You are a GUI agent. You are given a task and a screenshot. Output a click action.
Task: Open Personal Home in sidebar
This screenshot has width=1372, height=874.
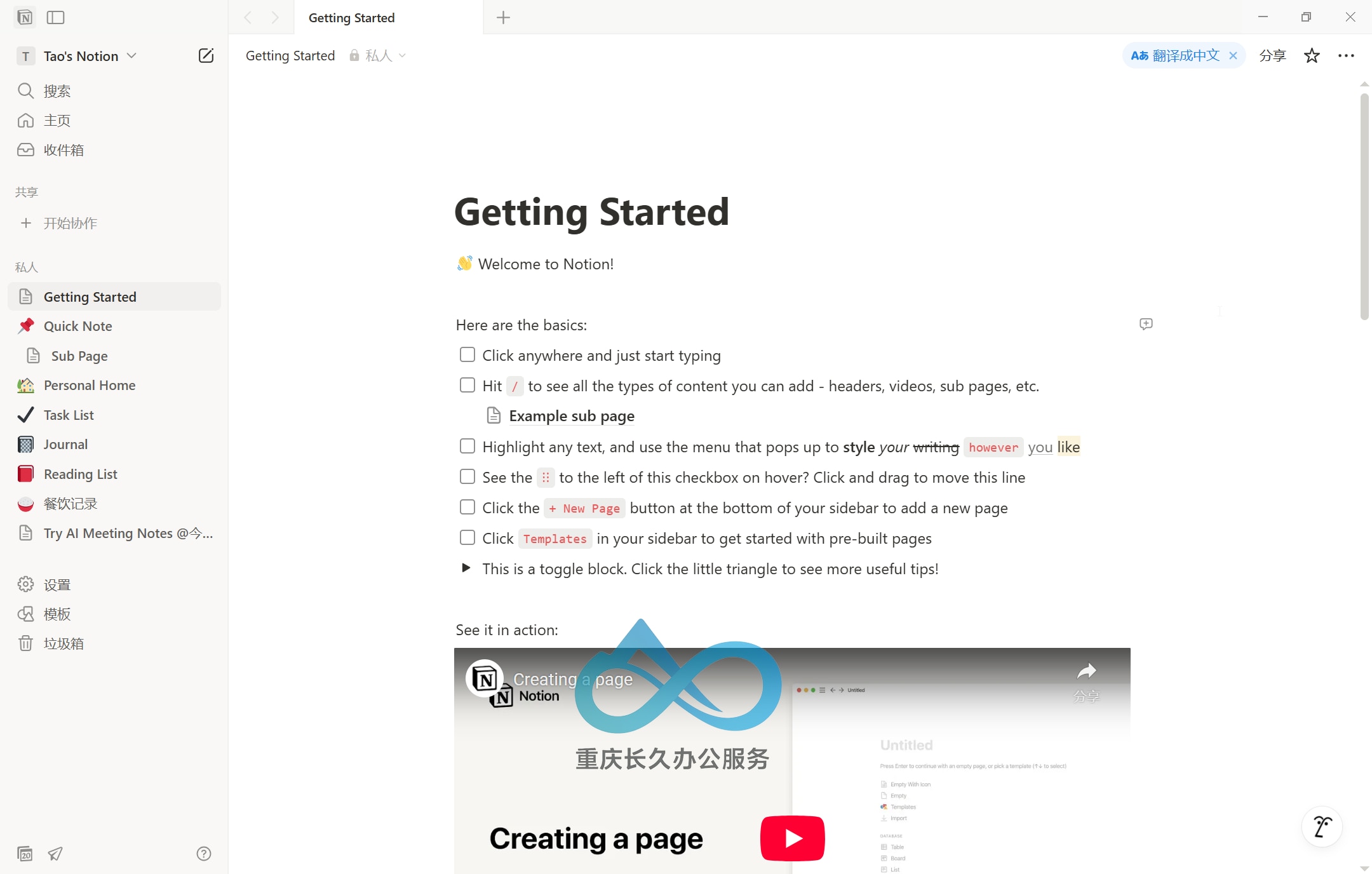tap(114, 385)
